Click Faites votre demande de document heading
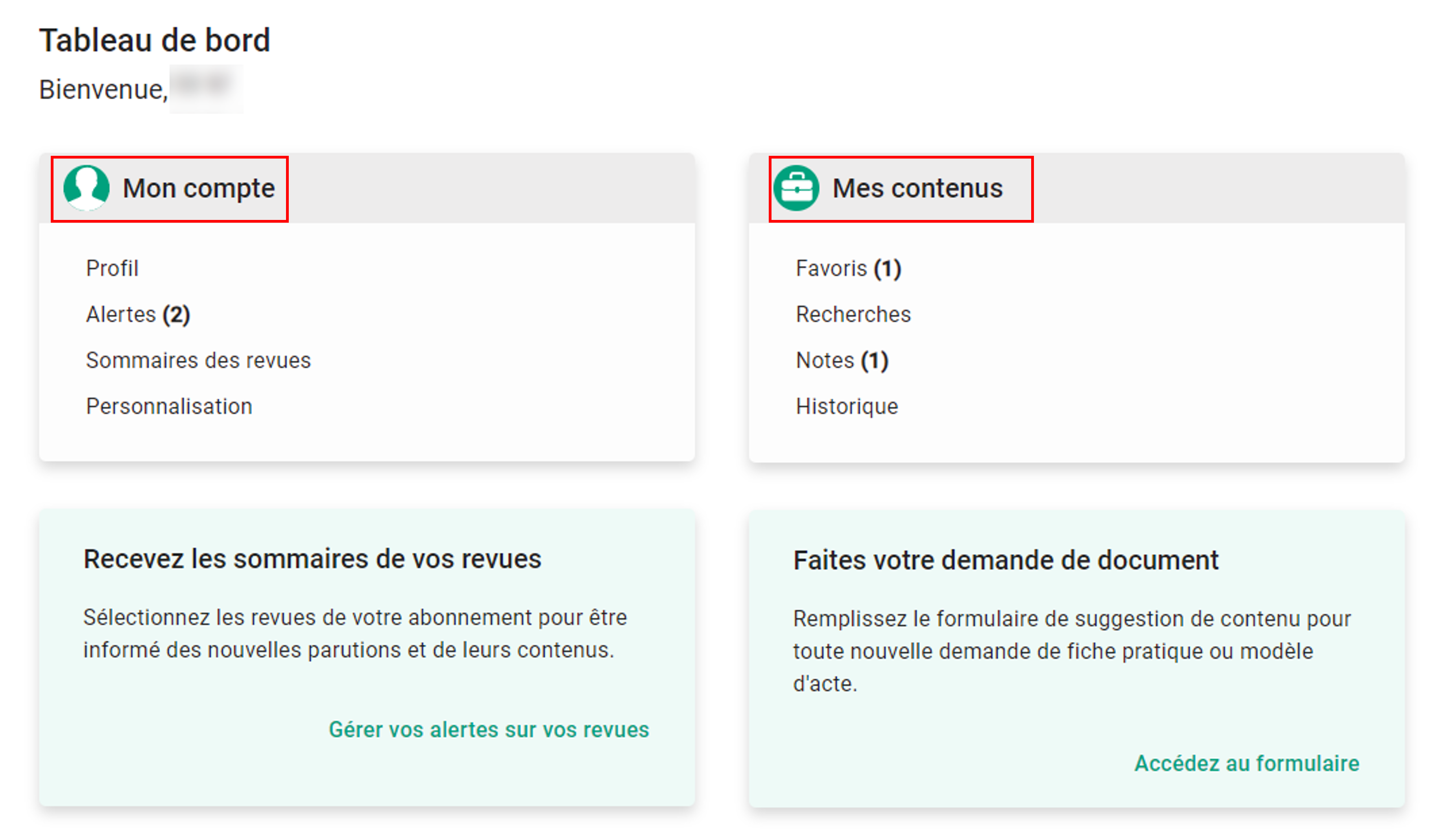The height and width of the screenshot is (840, 1436). click(x=1006, y=560)
